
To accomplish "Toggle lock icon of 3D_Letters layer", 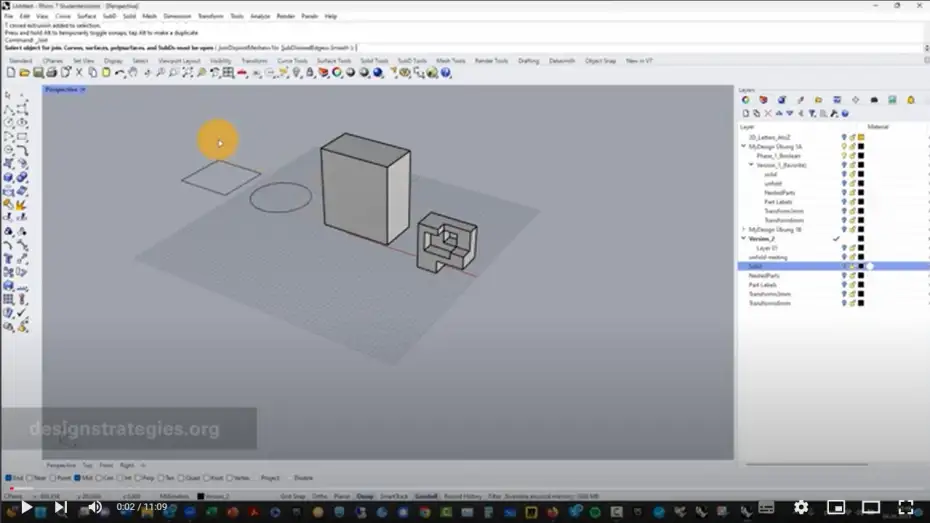I will (x=852, y=137).
